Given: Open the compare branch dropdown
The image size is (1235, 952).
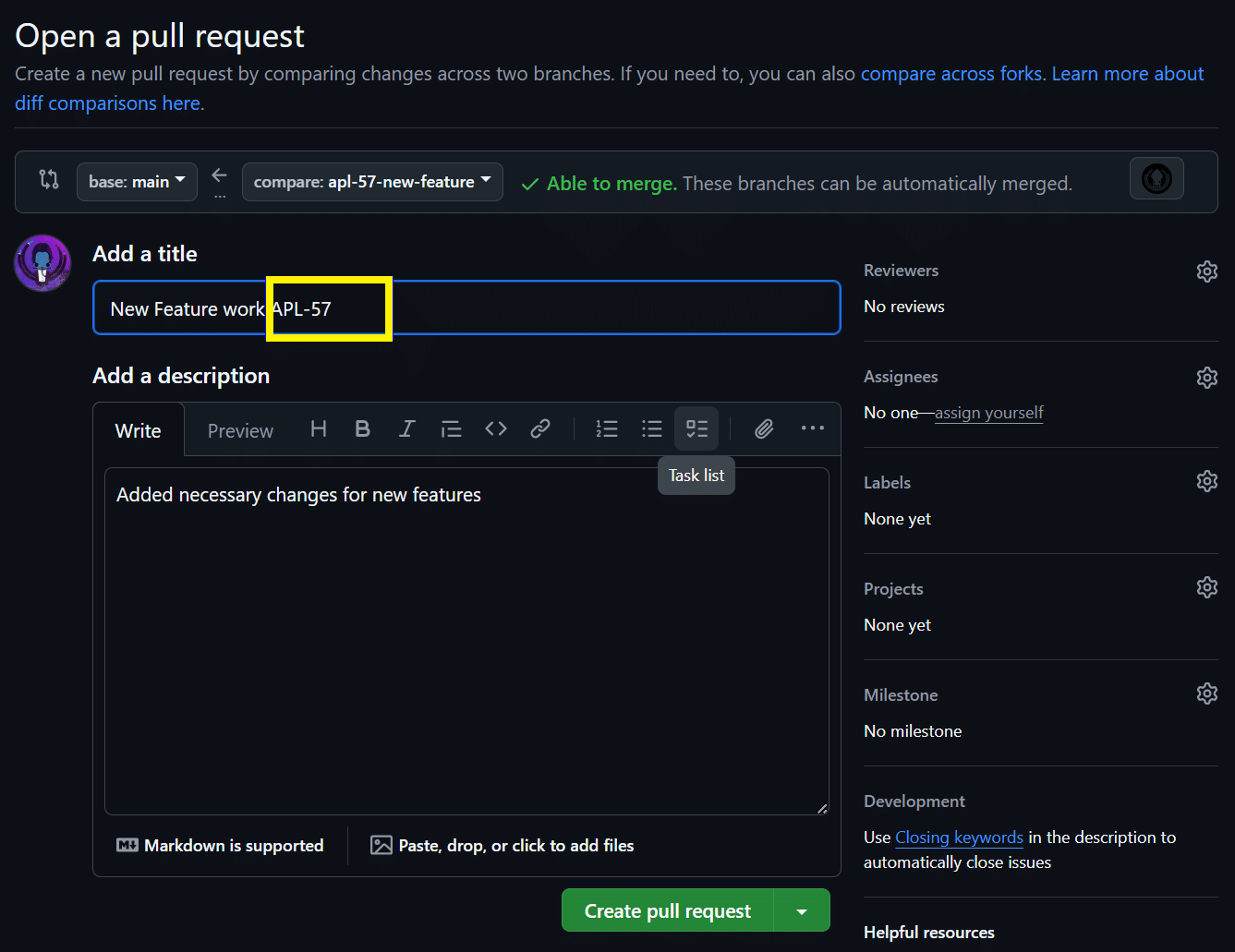Looking at the screenshot, I should pos(372,182).
